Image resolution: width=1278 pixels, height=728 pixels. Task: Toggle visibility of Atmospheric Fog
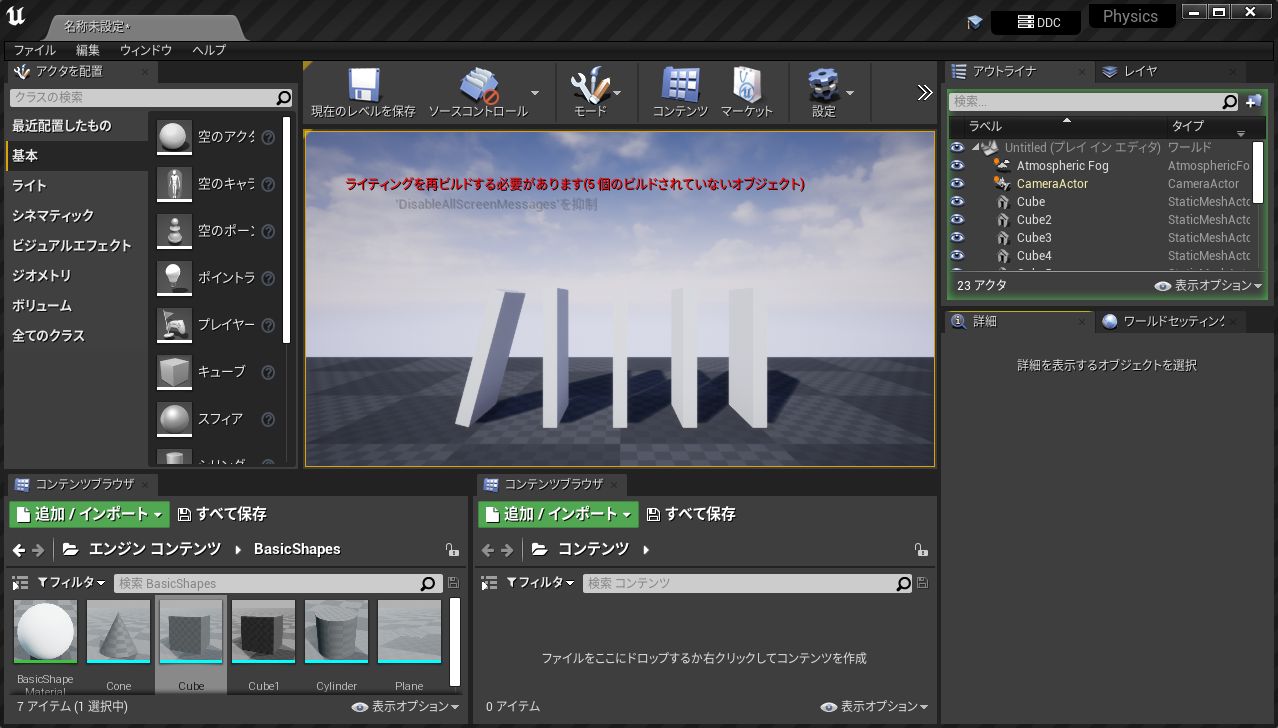tap(957, 165)
